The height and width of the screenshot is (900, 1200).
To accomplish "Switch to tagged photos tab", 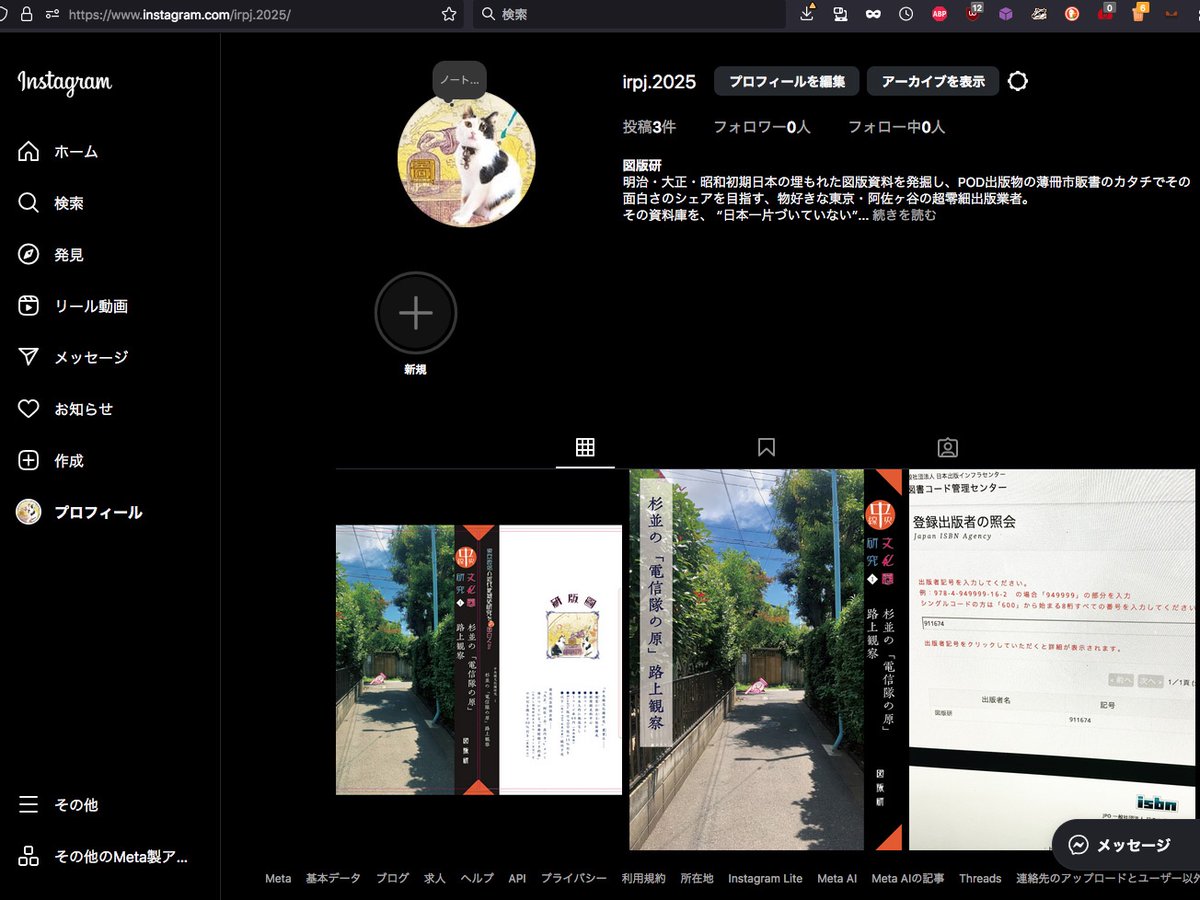I will pos(948,447).
